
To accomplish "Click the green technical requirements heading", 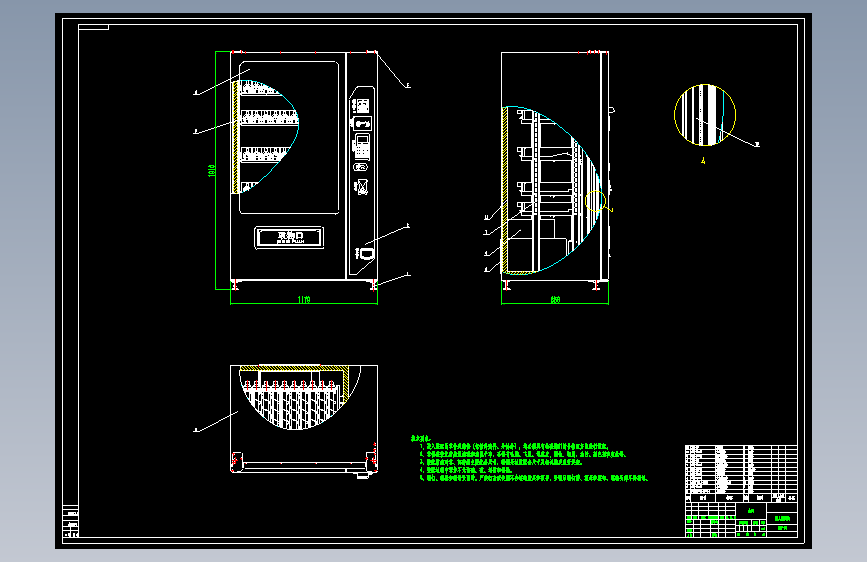I will point(420,438).
